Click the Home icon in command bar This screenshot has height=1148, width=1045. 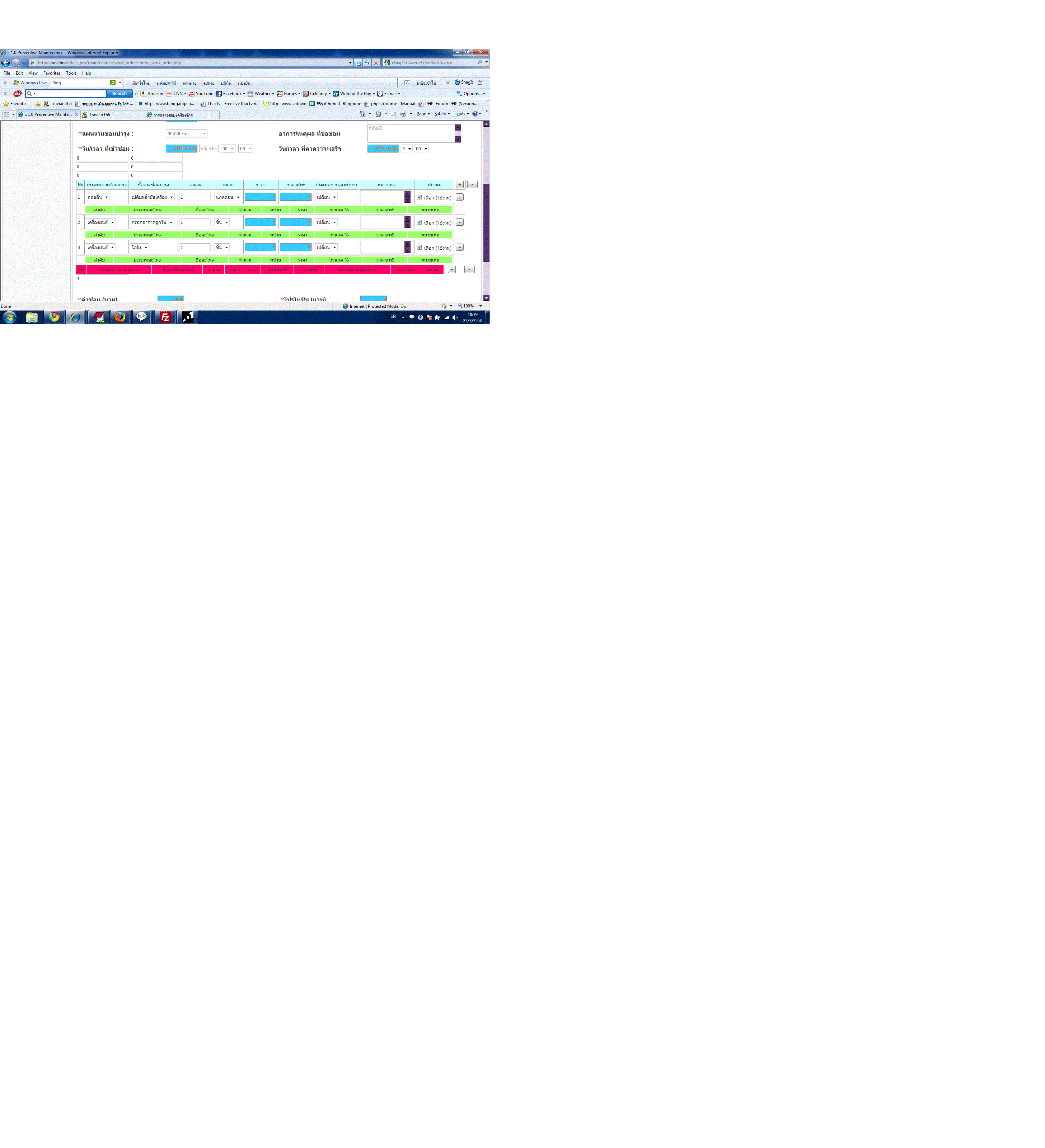pos(362,114)
